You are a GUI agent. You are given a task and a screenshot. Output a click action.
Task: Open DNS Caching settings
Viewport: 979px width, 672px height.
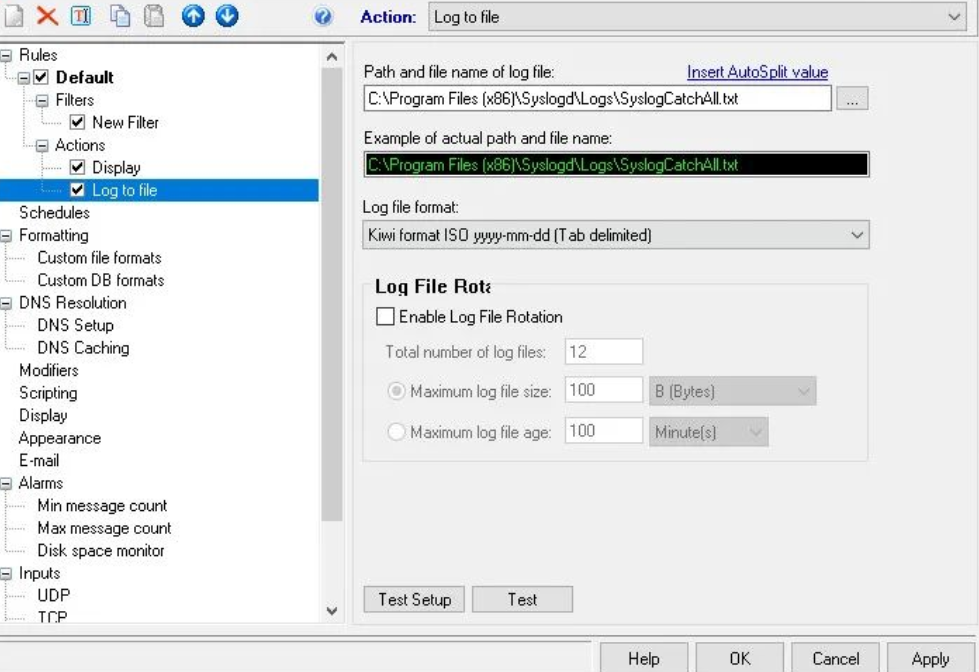coord(83,348)
